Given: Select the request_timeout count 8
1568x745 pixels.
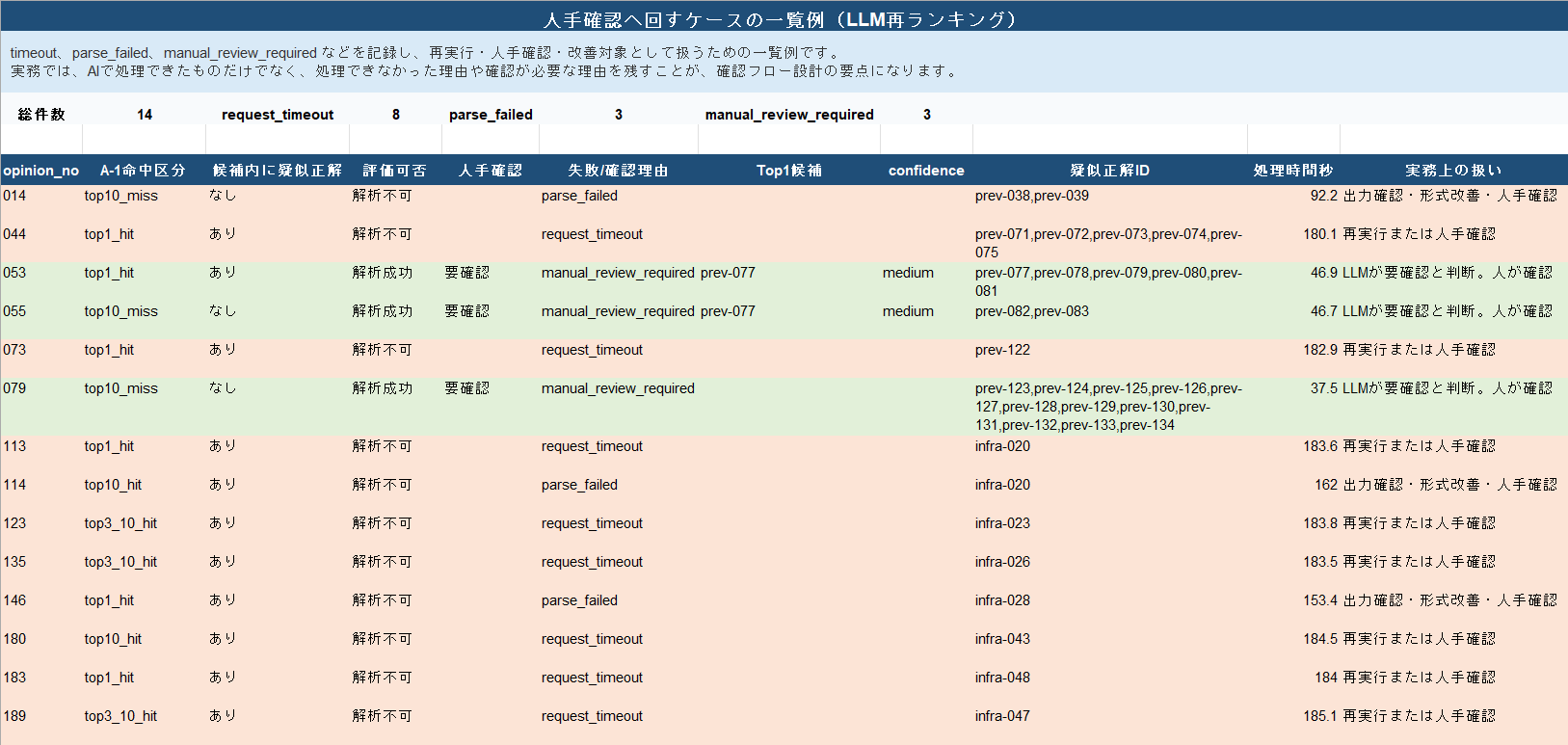Looking at the screenshot, I should (x=395, y=115).
